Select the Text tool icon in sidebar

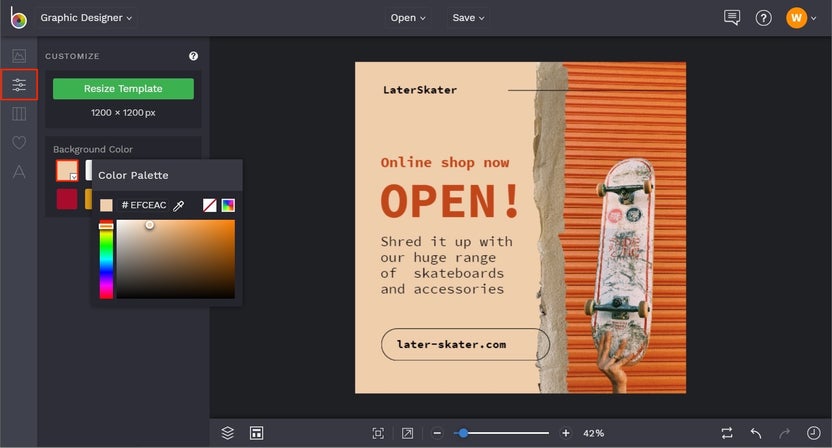coord(18,172)
